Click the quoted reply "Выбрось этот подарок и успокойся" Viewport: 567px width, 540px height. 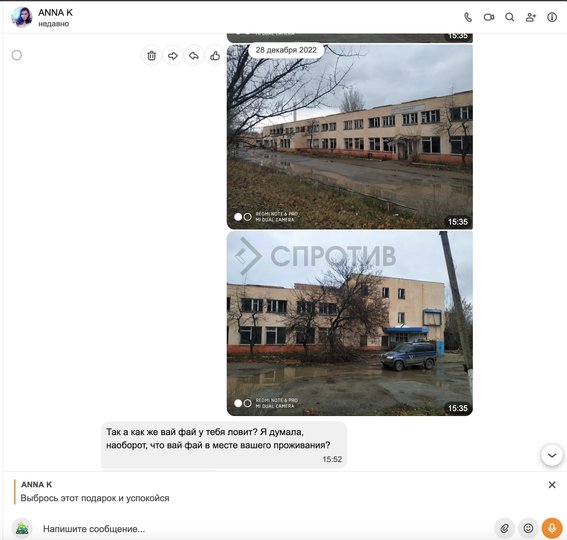[95, 498]
